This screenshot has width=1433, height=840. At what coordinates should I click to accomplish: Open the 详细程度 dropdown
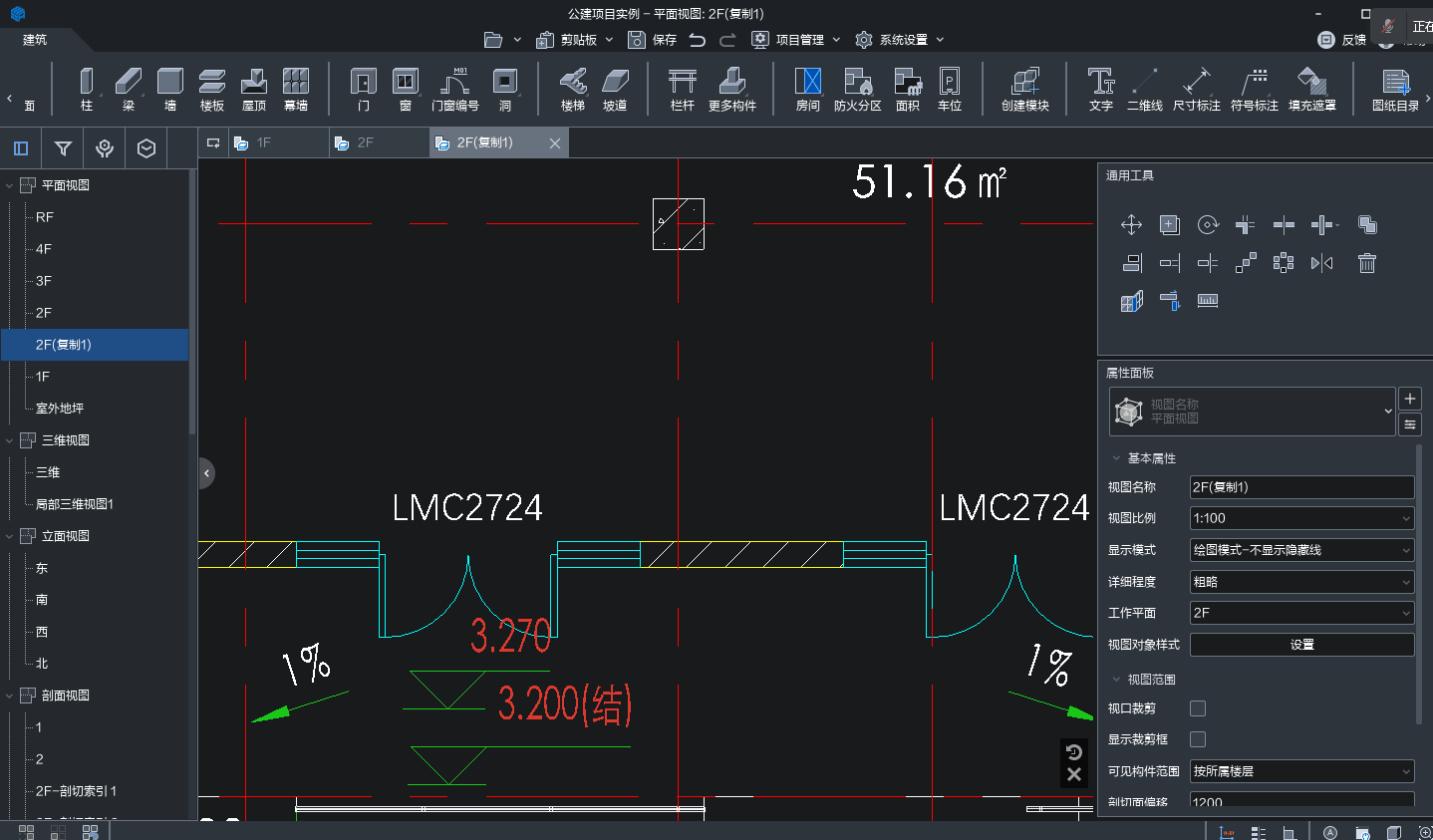coord(1301,582)
